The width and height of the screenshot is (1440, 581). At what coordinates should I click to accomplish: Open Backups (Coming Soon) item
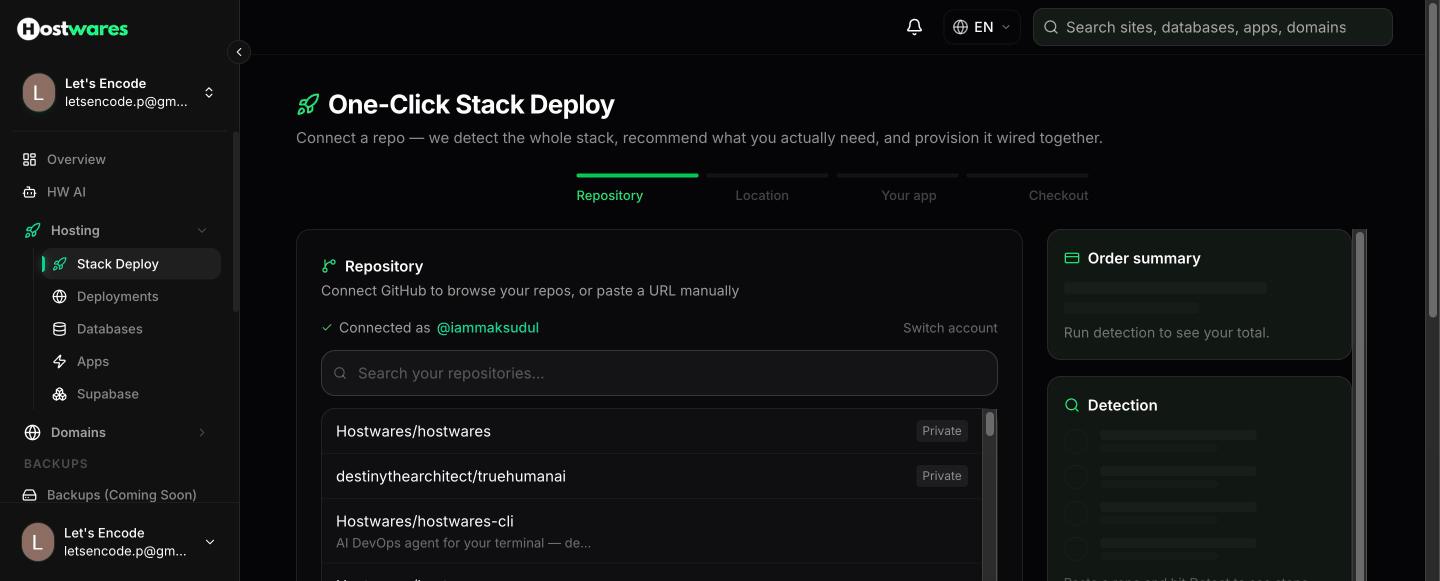point(121,495)
